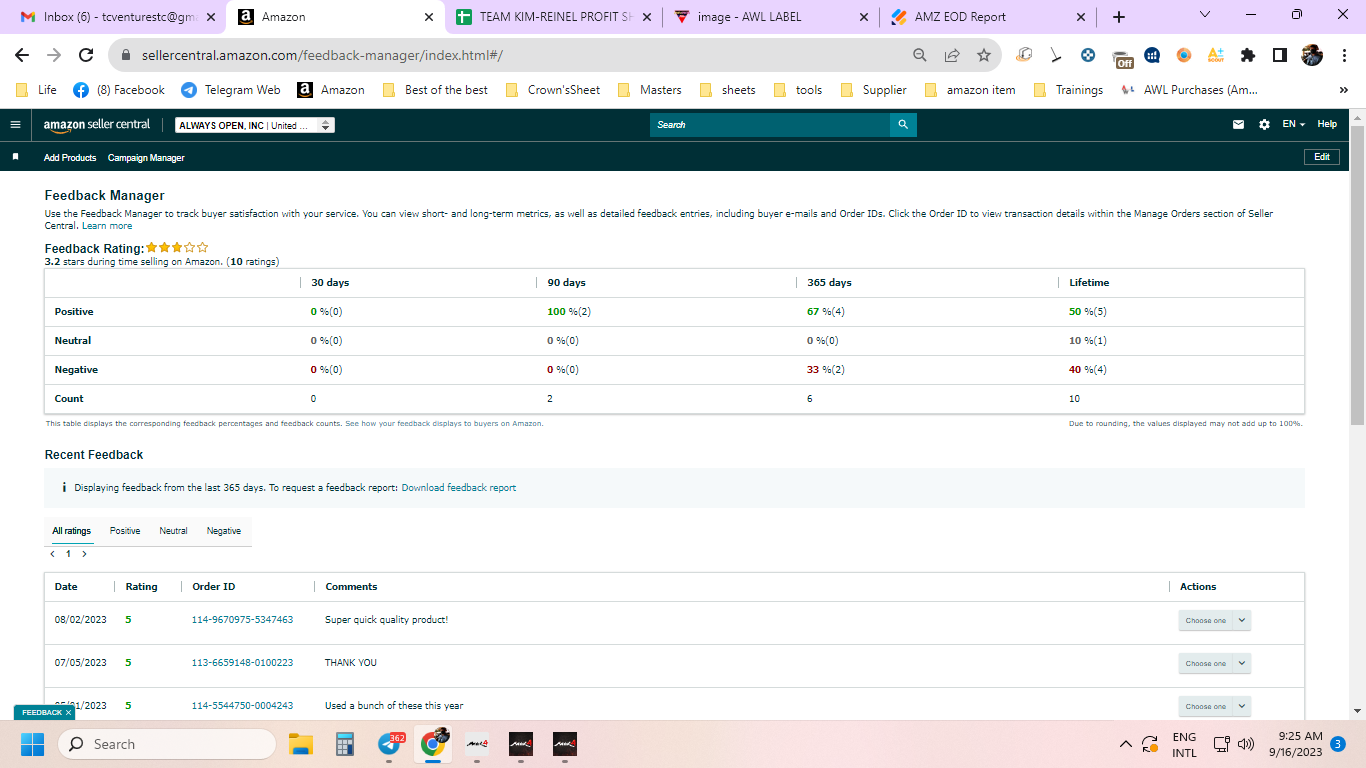Open Chrome three-dot menu
Screen dimensions: 1366x768
pos(1344,56)
